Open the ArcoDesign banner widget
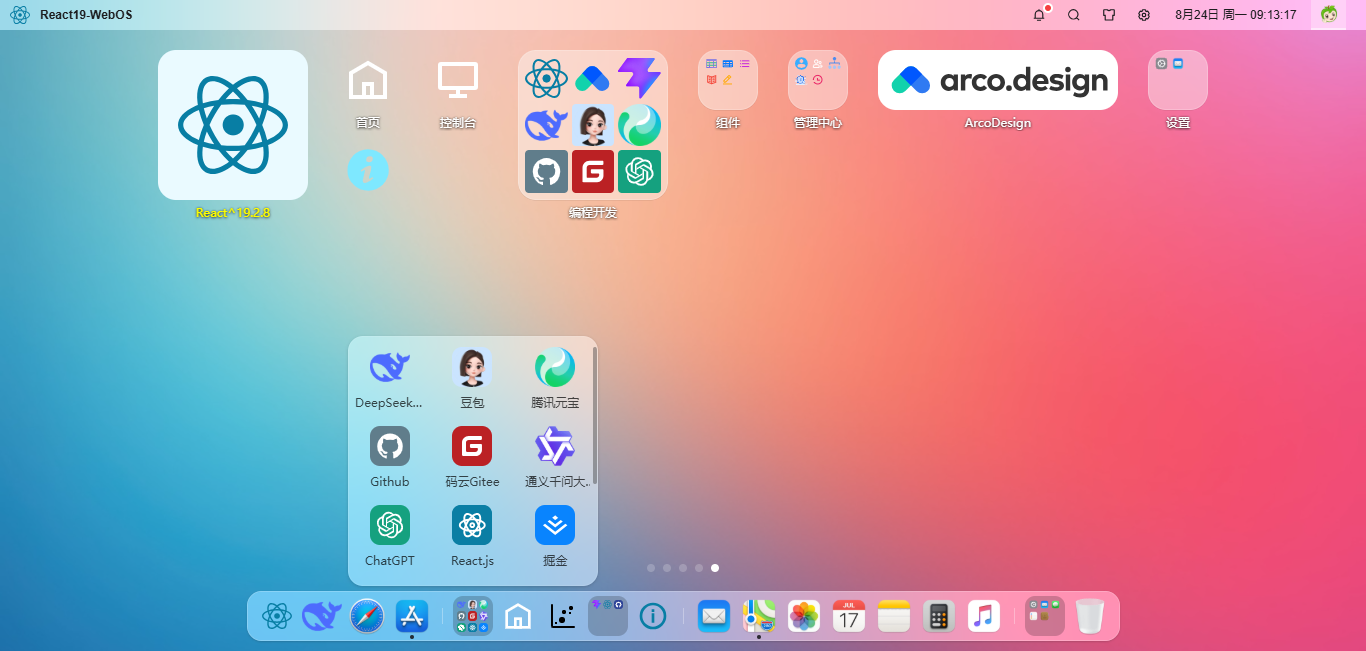Image resolution: width=1366 pixels, height=651 pixels. [x=998, y=80]
